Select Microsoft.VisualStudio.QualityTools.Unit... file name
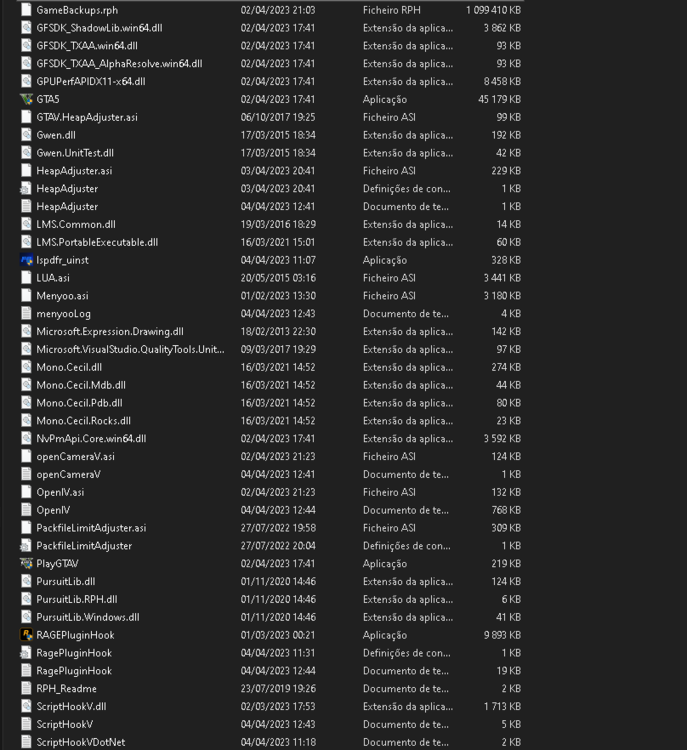 click(x=130, y=349)
